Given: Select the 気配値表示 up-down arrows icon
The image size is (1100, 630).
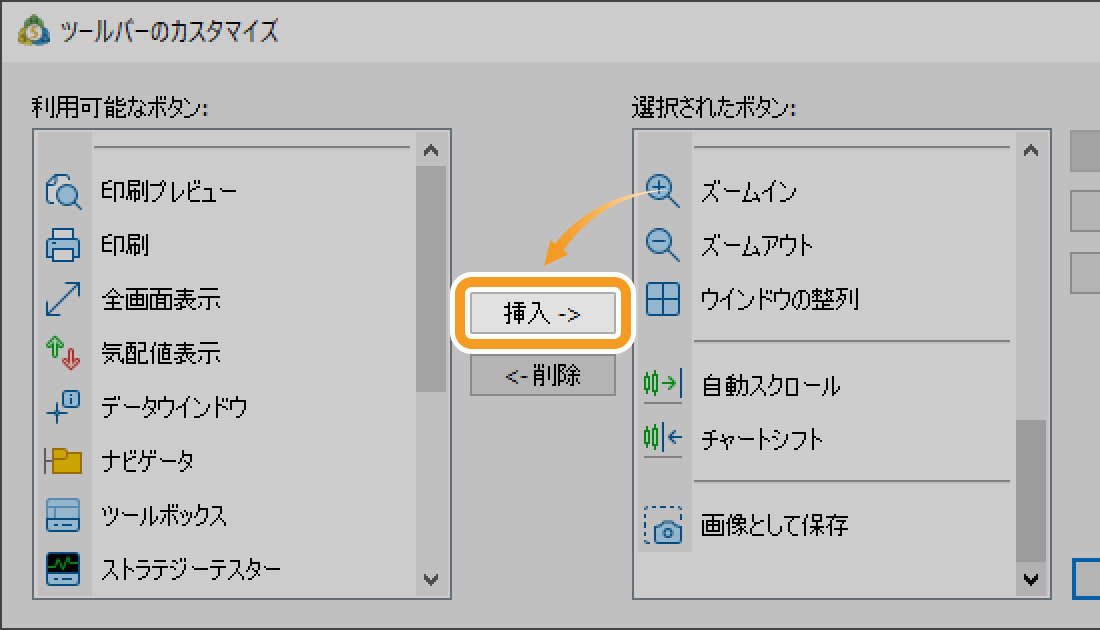Looking at the screenshot, I should tap(63, 353).
